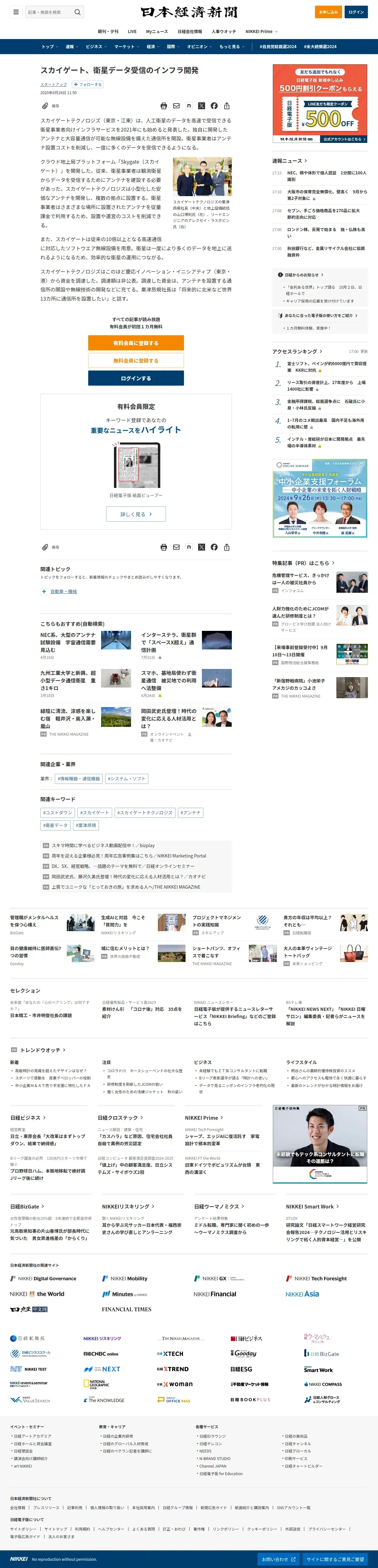
Task: Follow the 自動車・機械 topic with plus button
Action: tap(44, 592)
